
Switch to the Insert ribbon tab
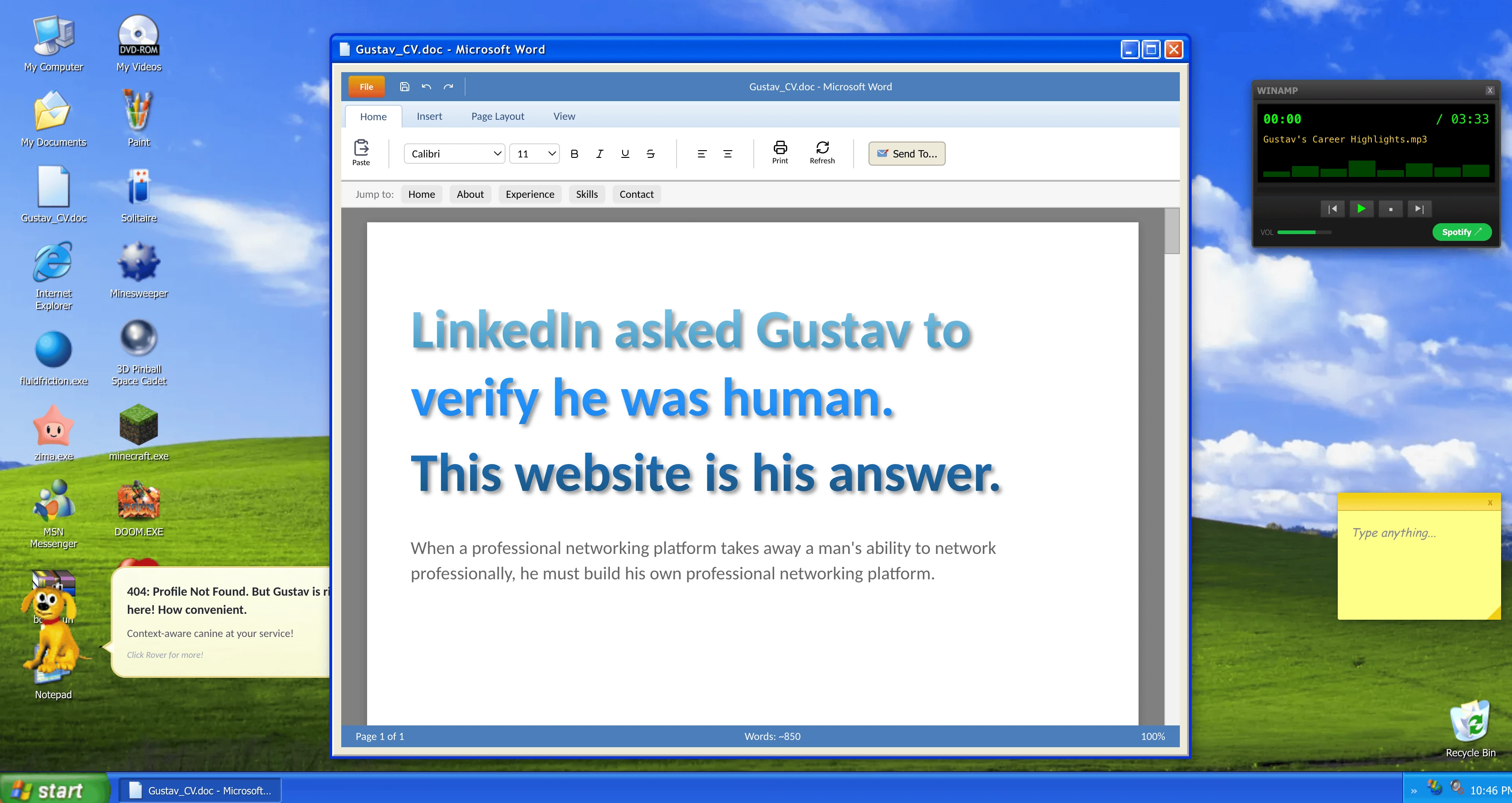429,116
